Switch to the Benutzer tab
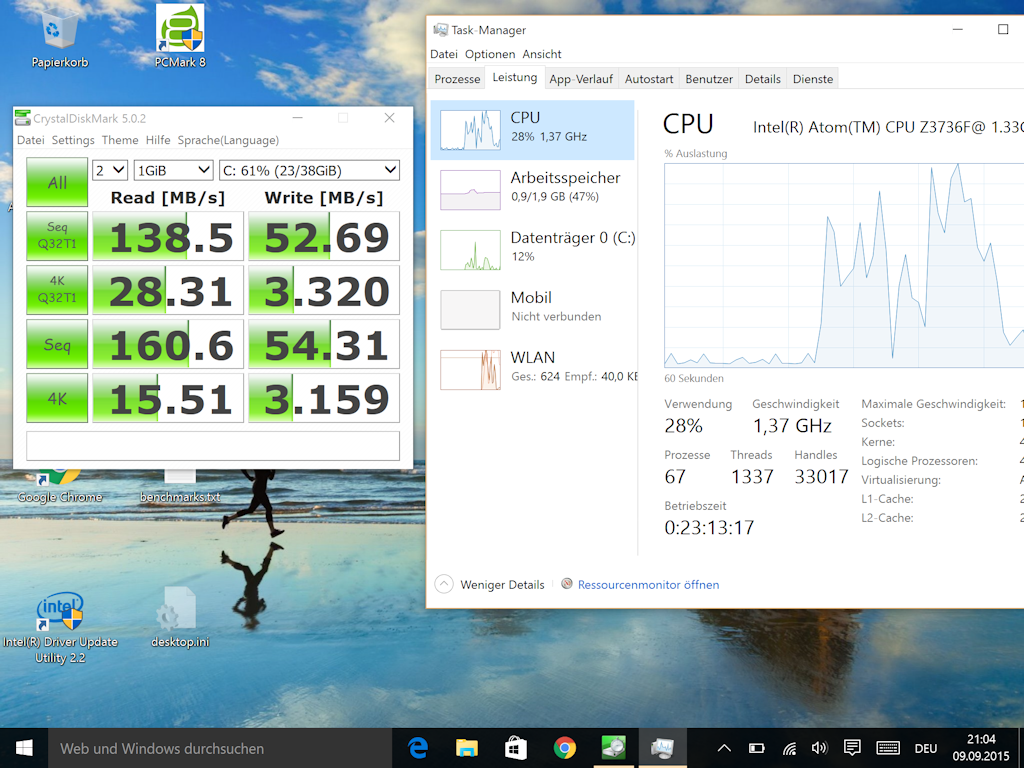 (709, 79)
